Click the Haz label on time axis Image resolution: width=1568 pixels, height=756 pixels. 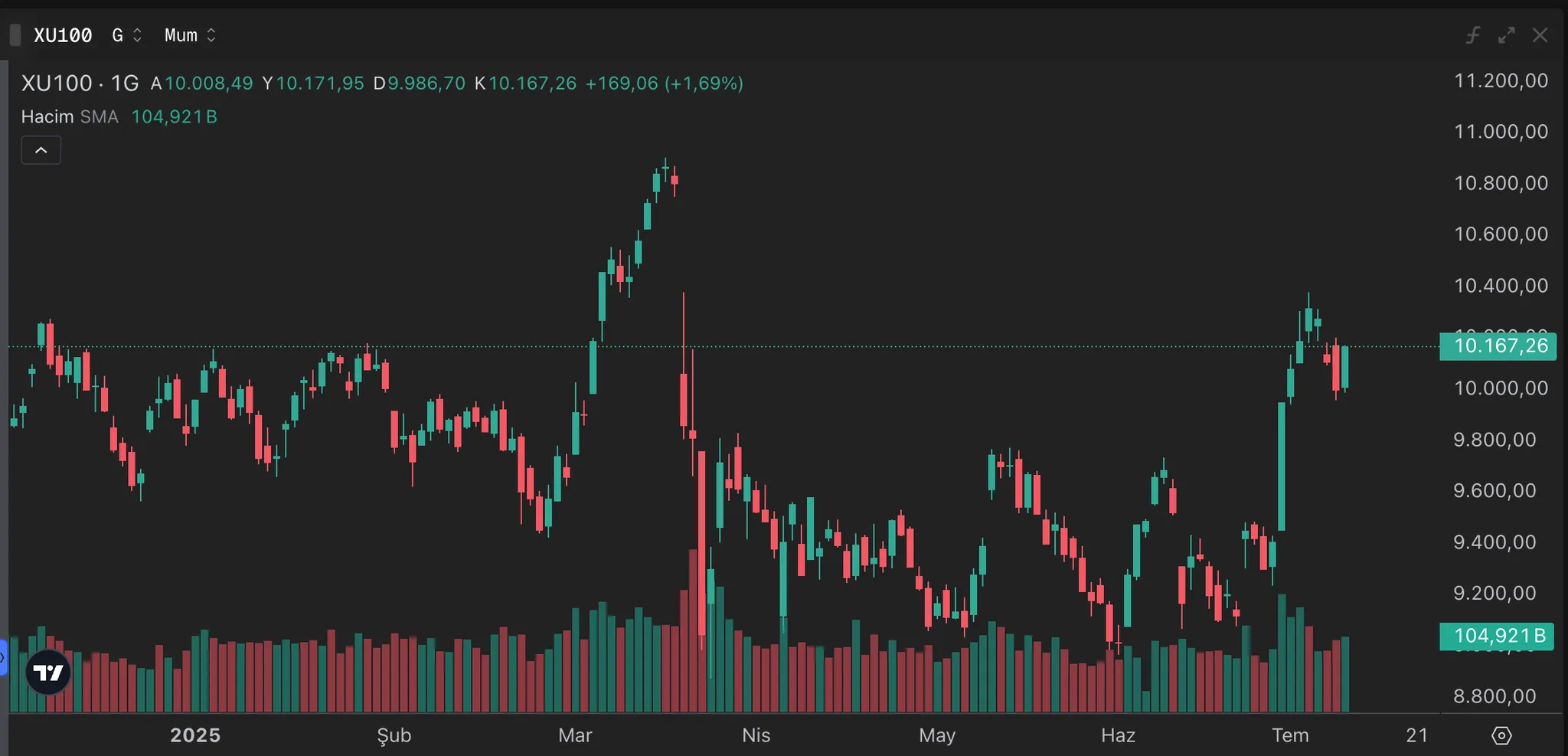tap(1118, 735)
